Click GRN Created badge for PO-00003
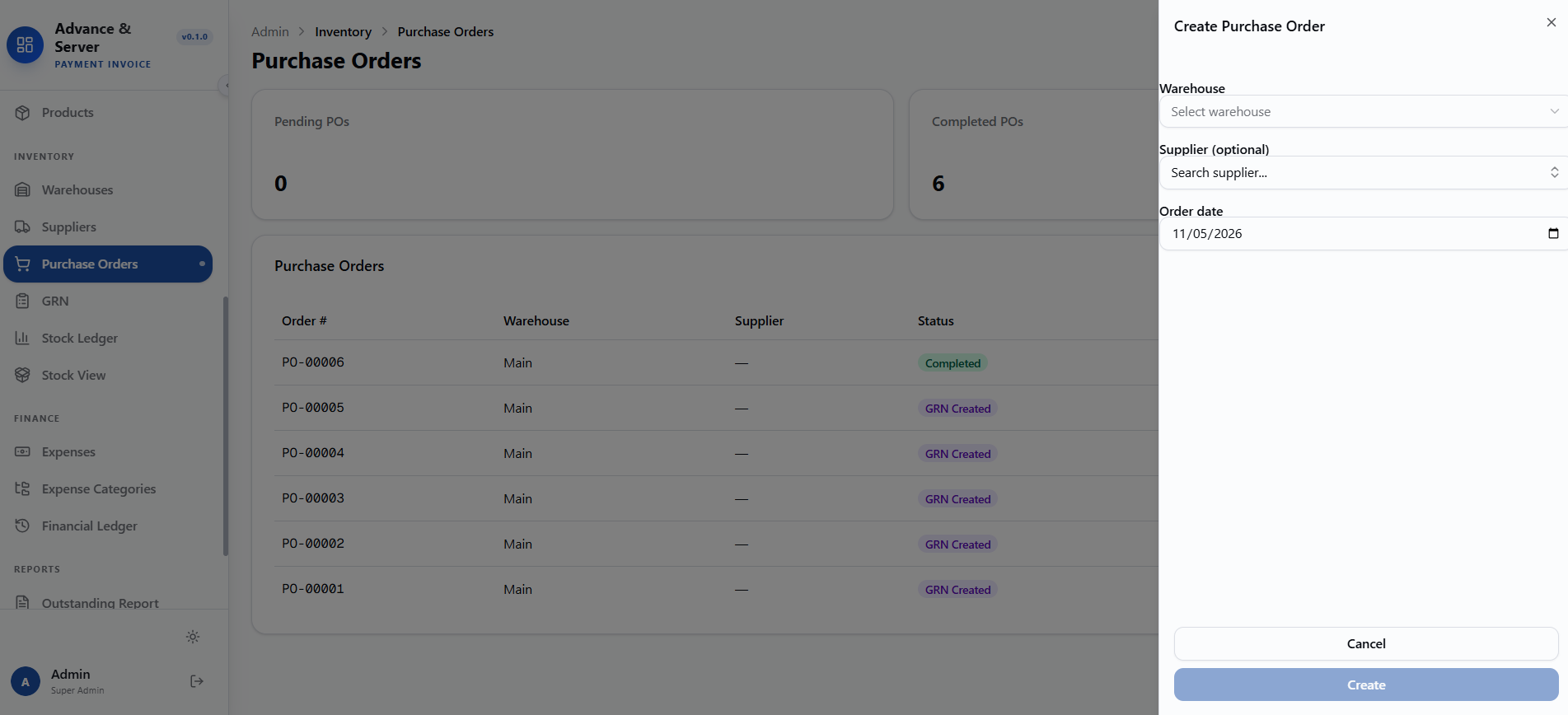 point(957,499)
